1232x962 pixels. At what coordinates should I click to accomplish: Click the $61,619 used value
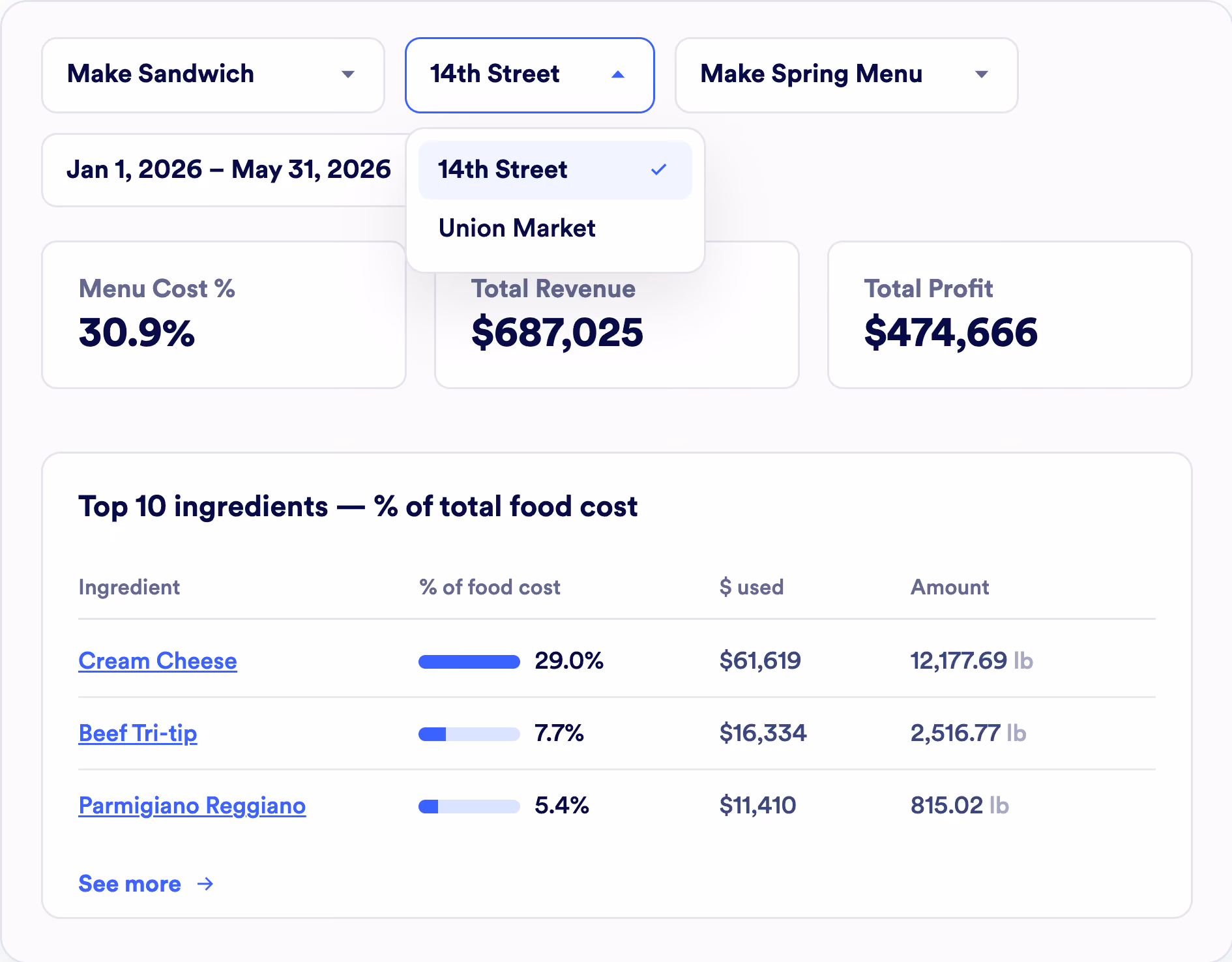point(760,661)
